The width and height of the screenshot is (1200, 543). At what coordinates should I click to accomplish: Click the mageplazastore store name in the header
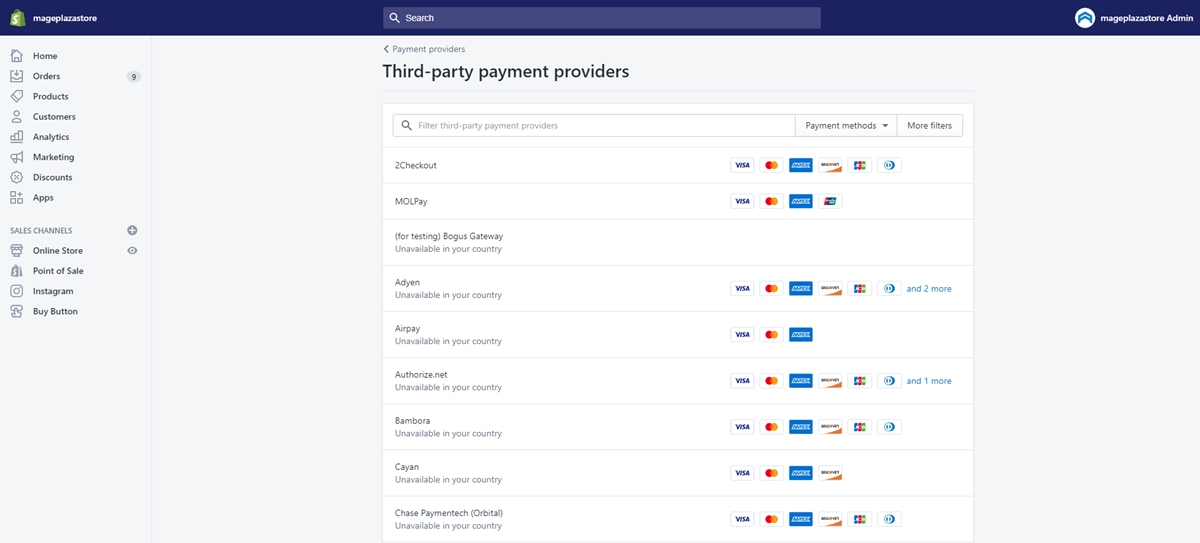point(65,18)
